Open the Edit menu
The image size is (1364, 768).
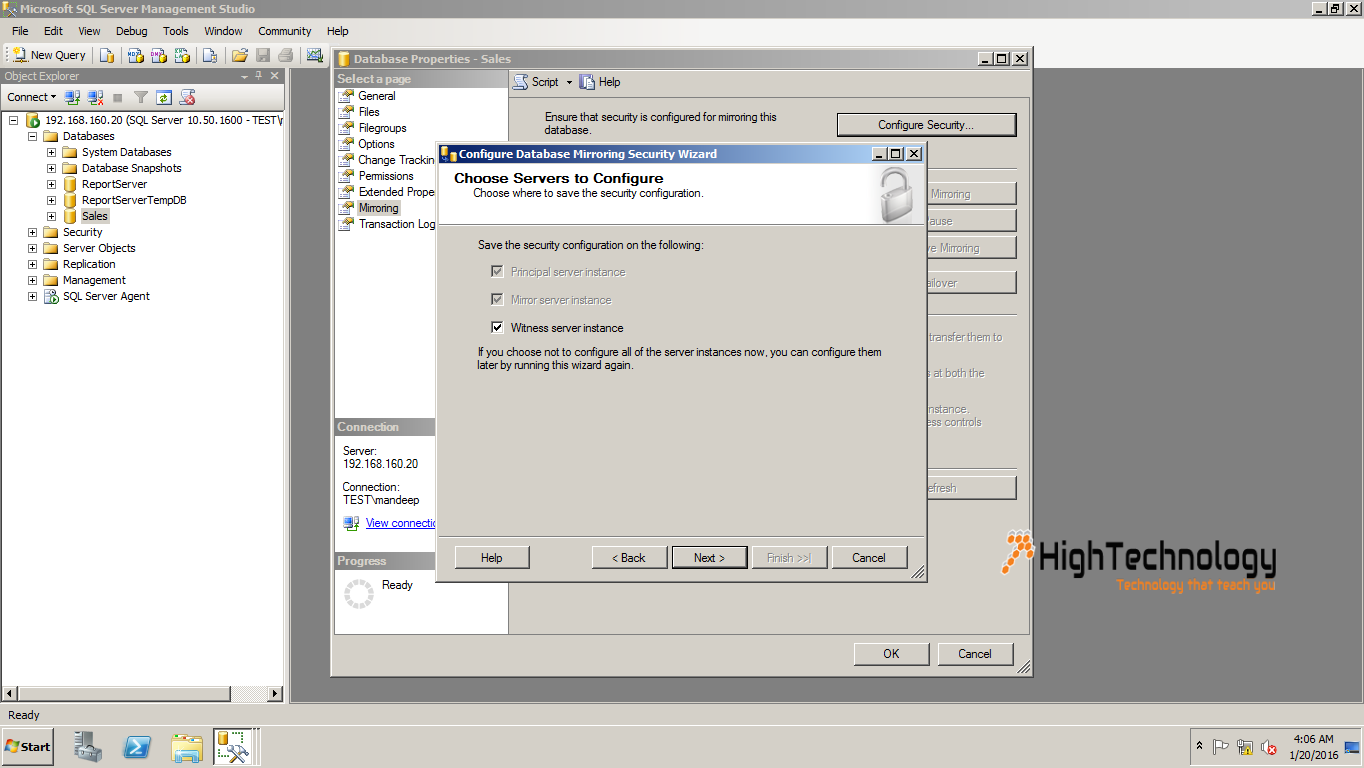(53, 31)
